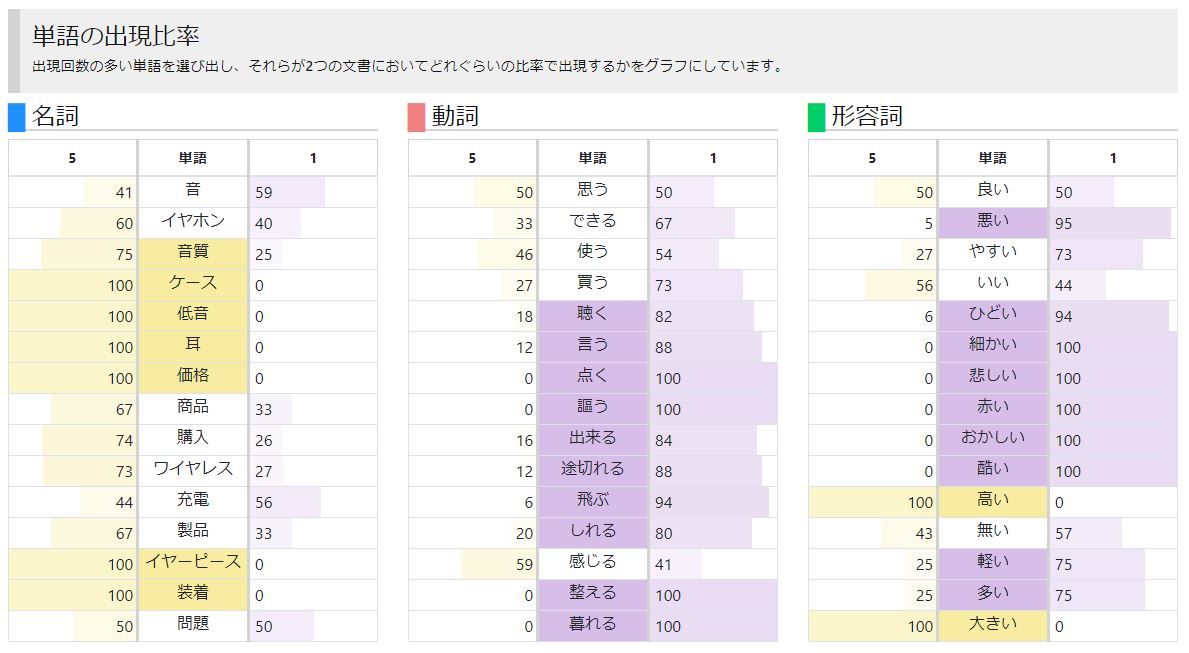
Task: Select the 単語の出現比率 page title
Action: coord(116,36)
